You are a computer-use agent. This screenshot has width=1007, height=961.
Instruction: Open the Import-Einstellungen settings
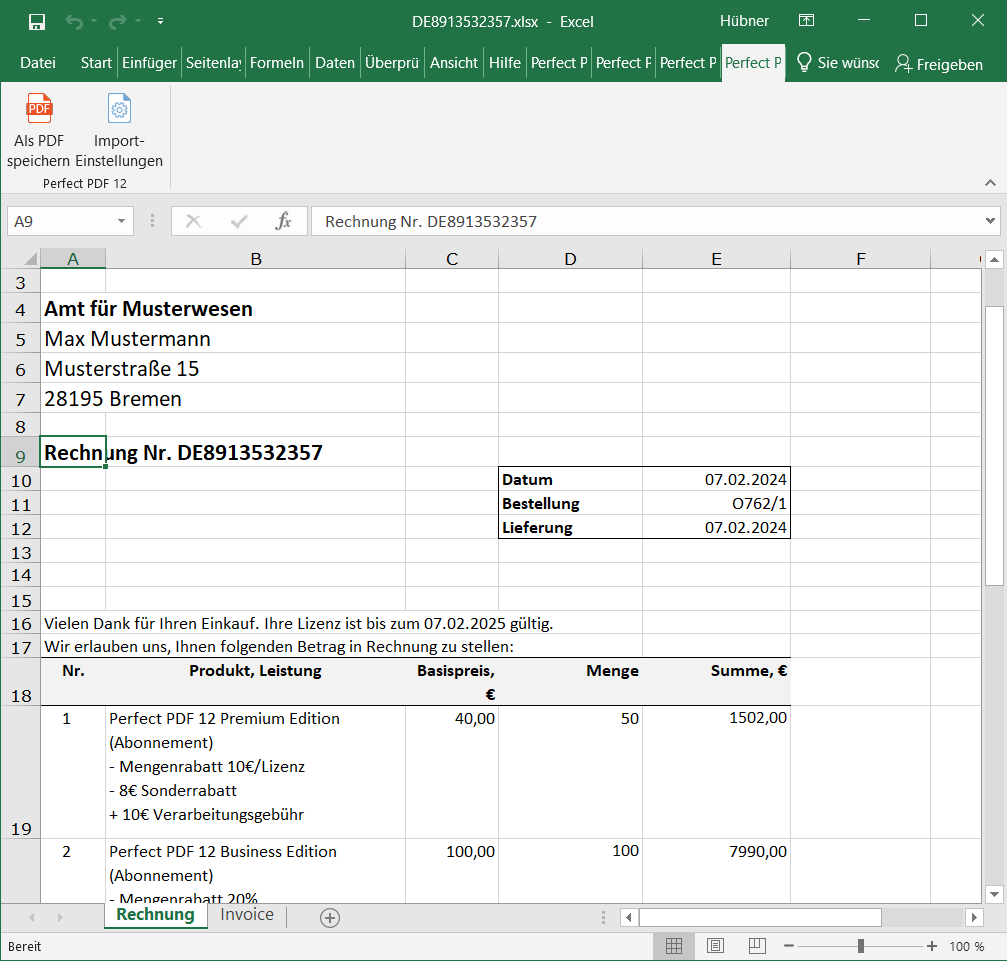[x=118, y=125]
